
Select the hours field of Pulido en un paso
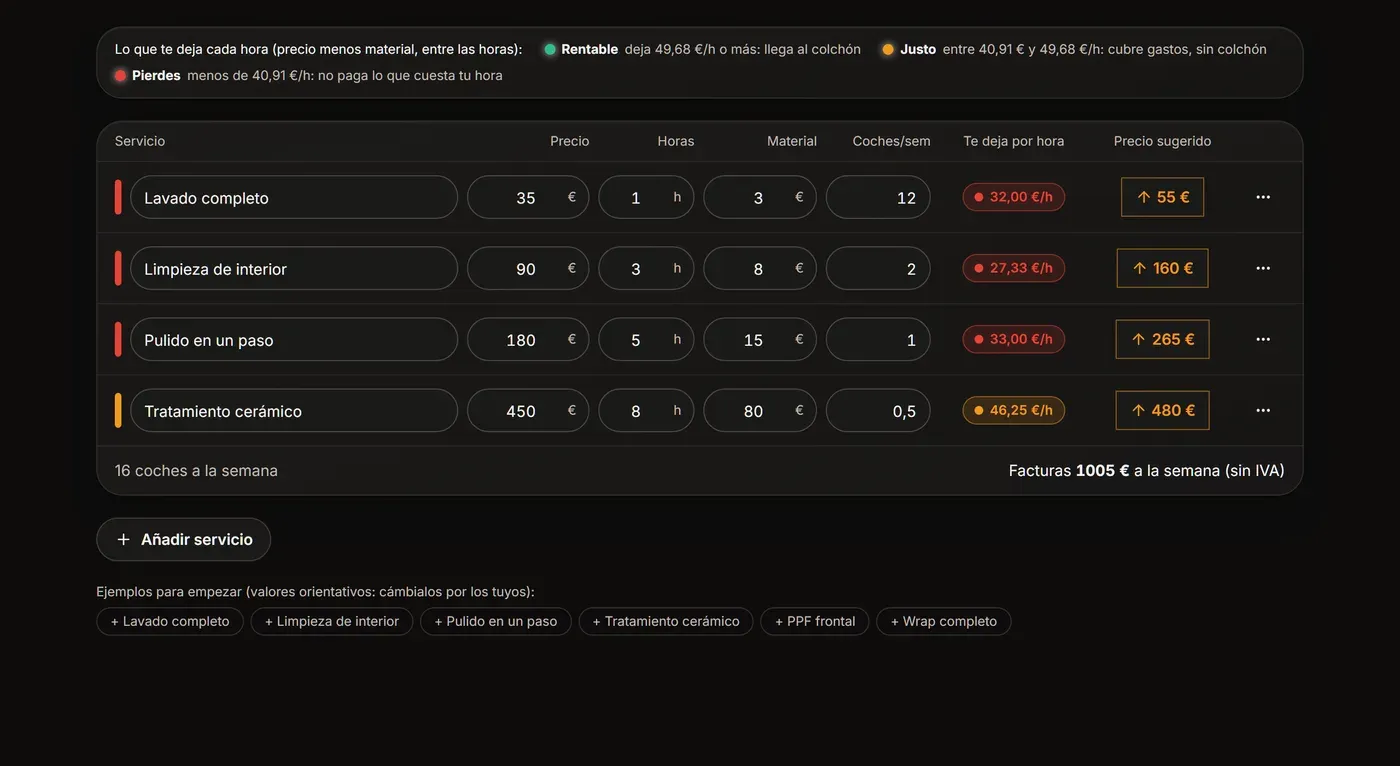(646, 339)
